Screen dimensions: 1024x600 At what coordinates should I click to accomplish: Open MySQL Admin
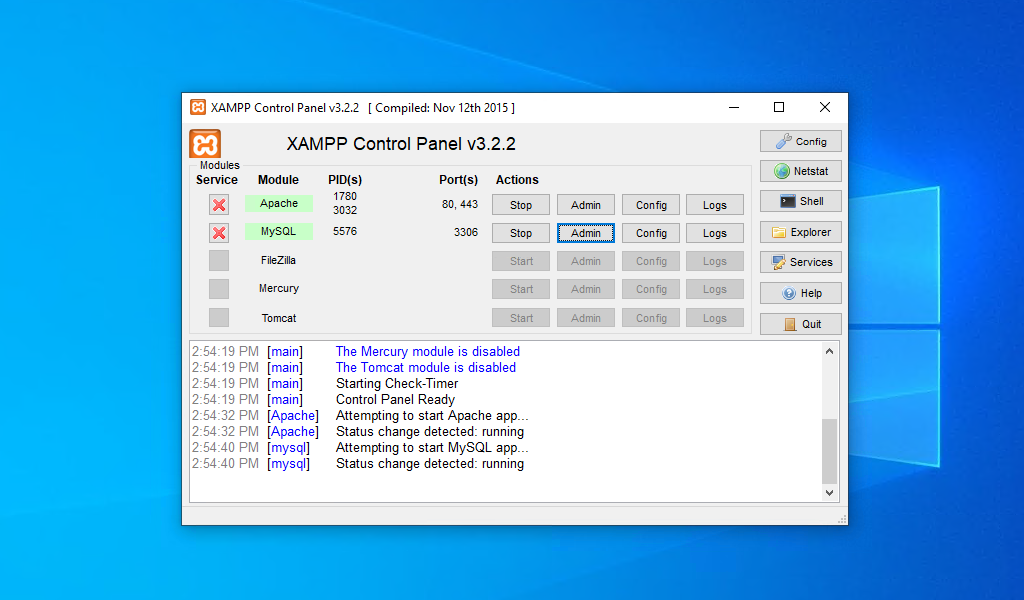tap(586, 233)
